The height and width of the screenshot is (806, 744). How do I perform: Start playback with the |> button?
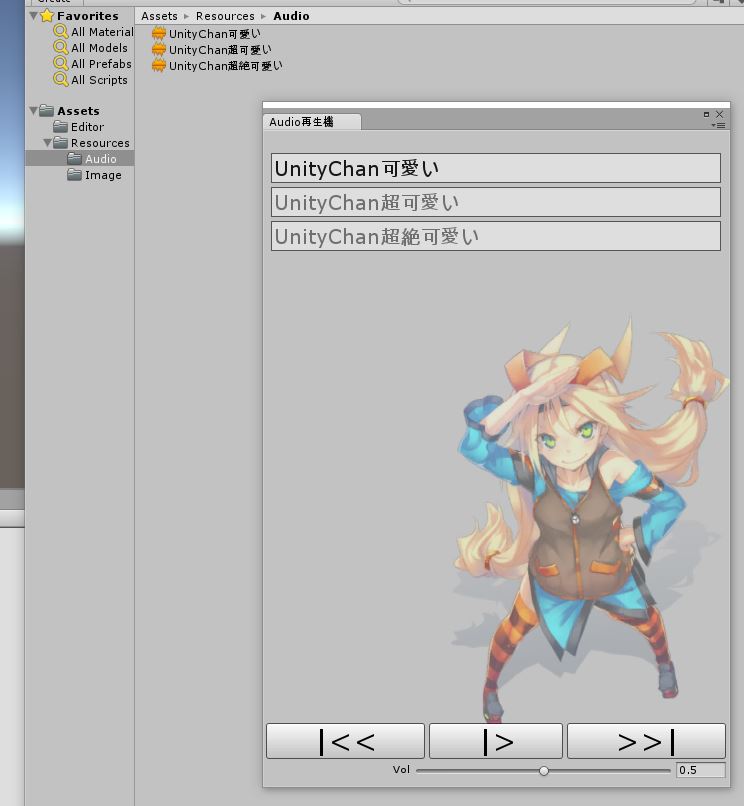496,741
